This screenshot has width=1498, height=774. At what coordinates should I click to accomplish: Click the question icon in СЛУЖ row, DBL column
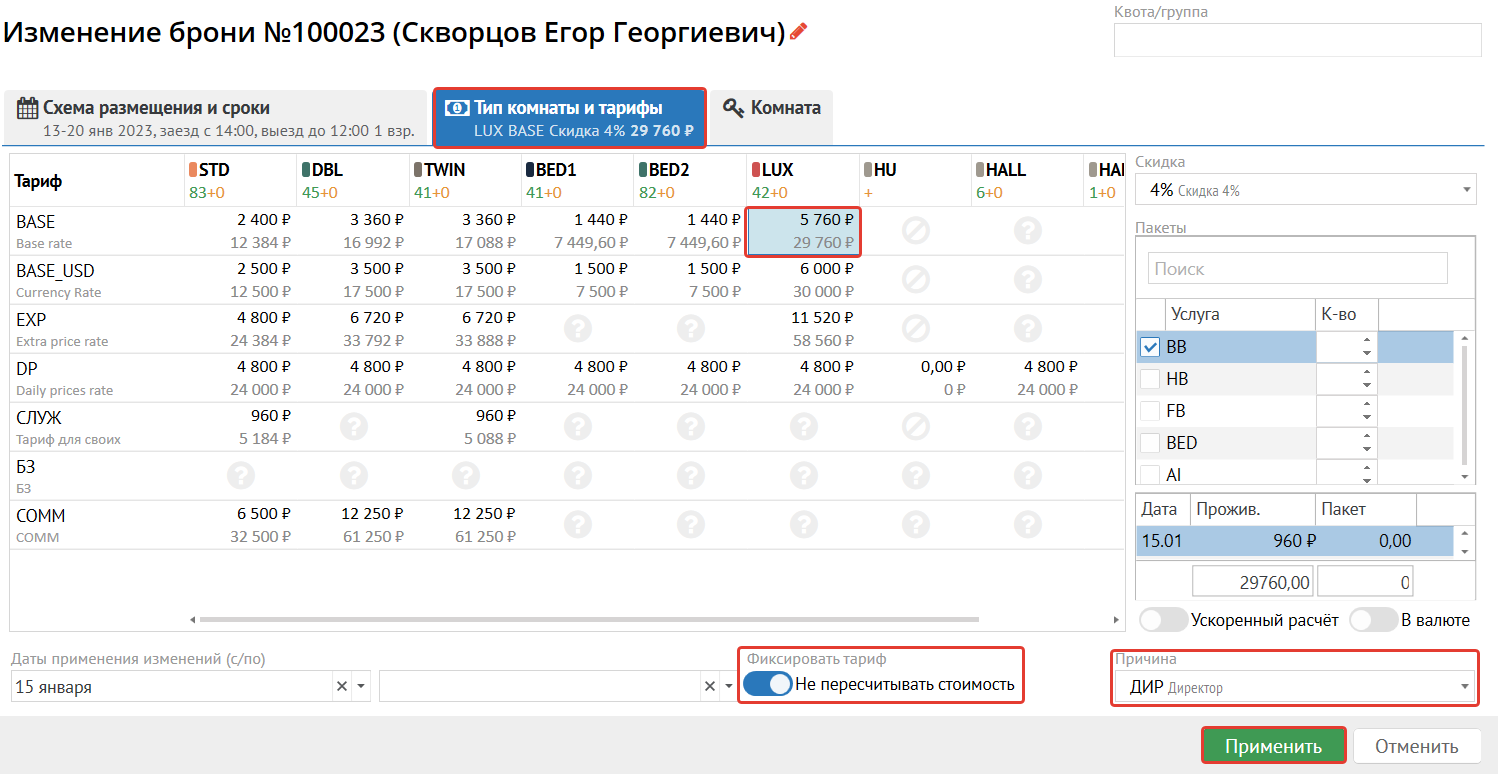(353, 427)
